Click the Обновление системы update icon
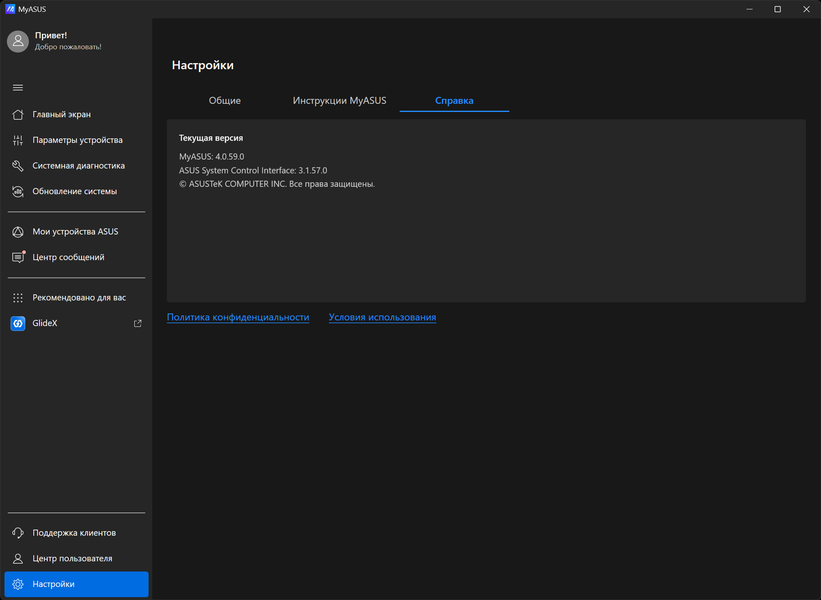The width and height of the screenshot is (821, 600). coord(18,191)
